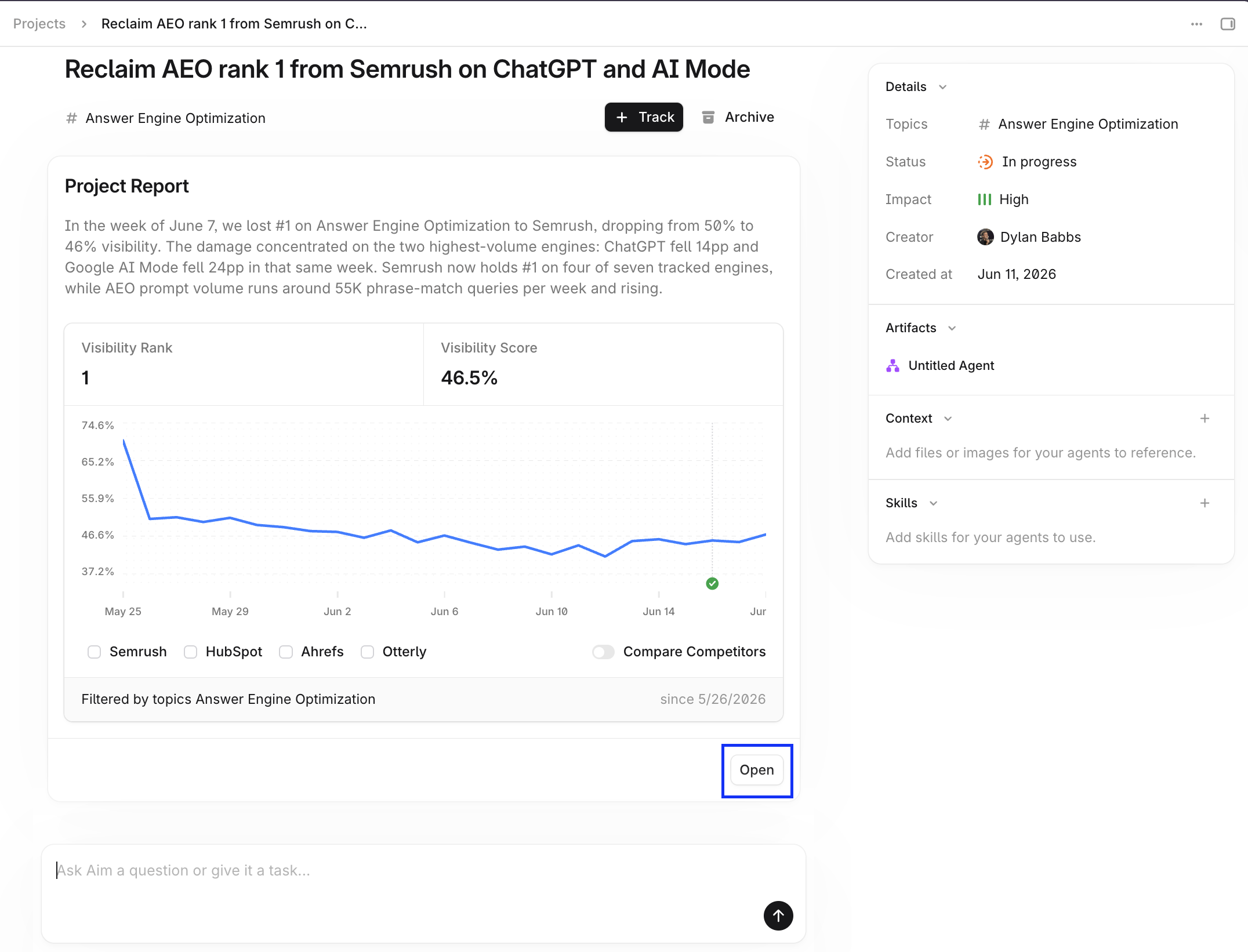Viewport: 1248px width, 952px height.
Task: Send message with the arrow-up button
Action: pos(778,915)
